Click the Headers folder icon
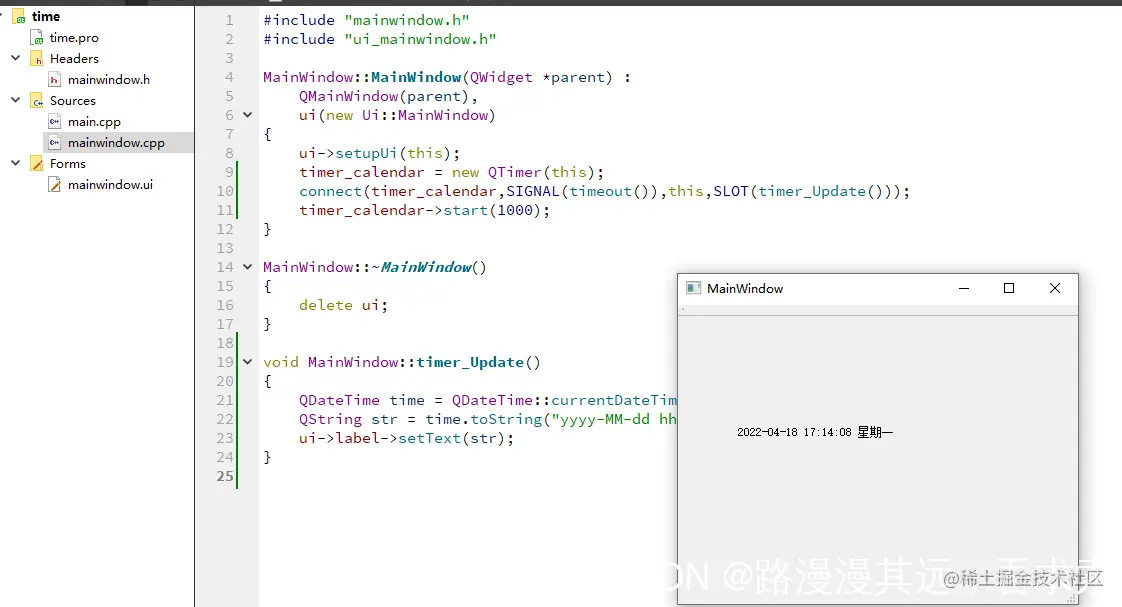 coord(36,59)
